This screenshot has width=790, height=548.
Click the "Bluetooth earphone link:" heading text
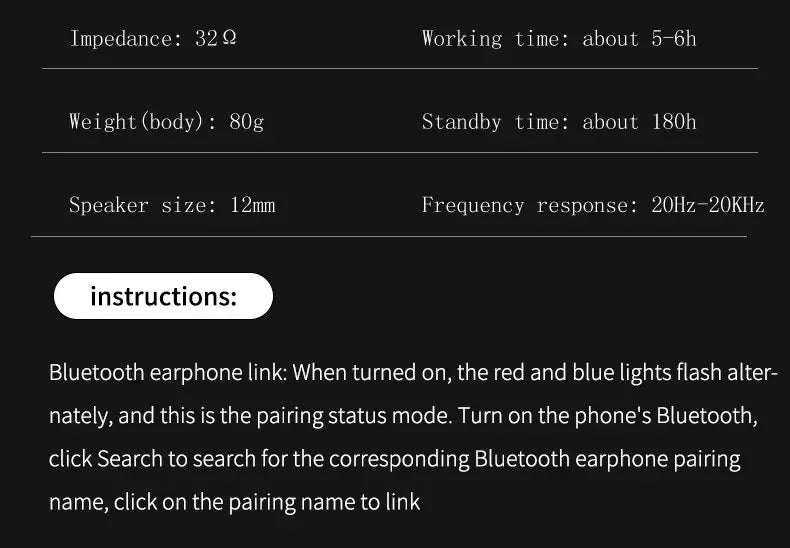(168, 373)
